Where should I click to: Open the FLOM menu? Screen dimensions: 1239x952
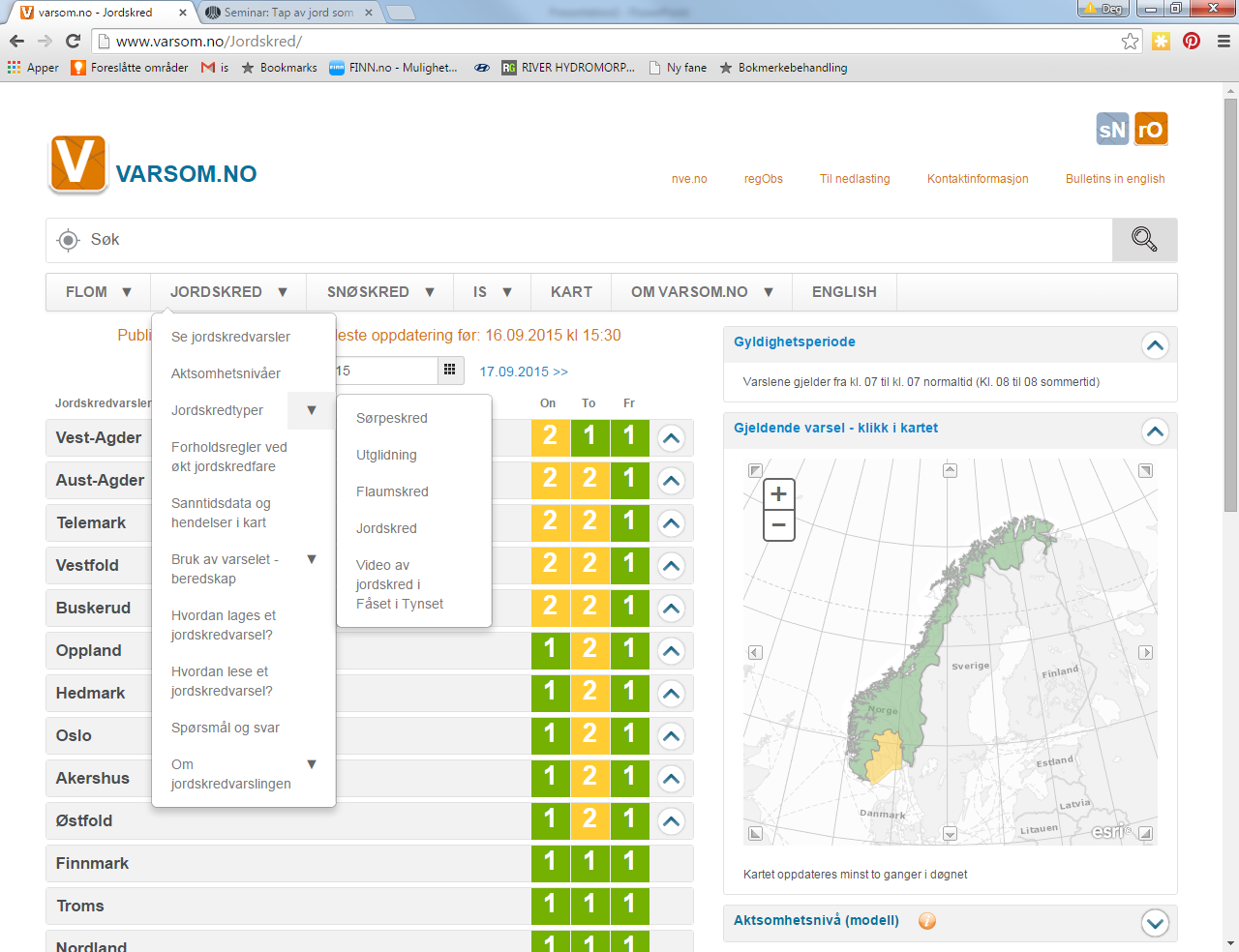98,291
